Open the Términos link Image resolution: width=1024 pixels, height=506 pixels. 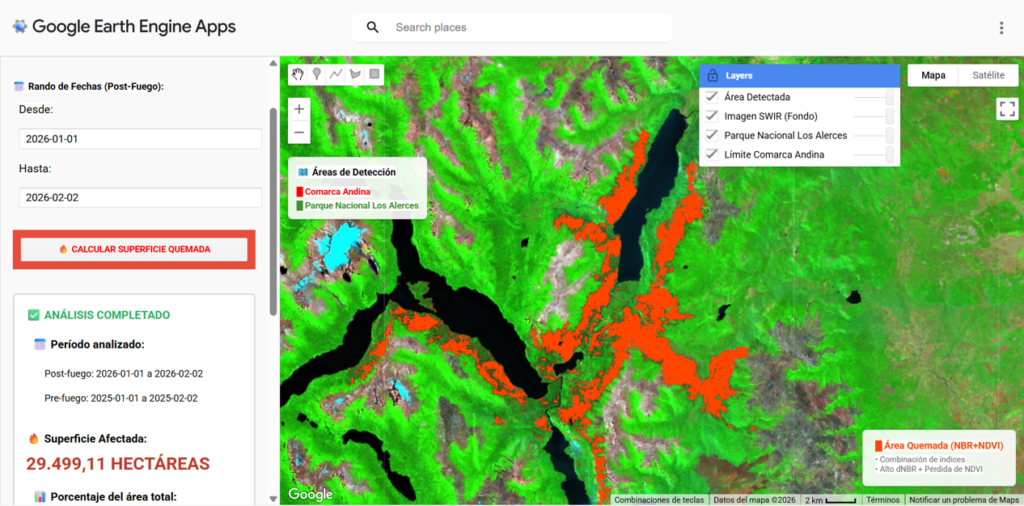click(882, 499)
